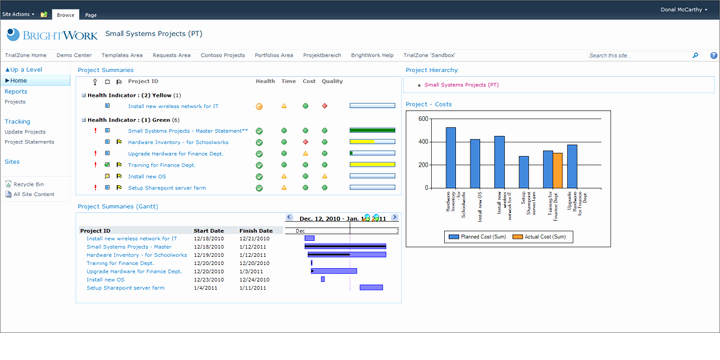Click the Project Summaries (Gantt) web part title

(x=118, y=207)
